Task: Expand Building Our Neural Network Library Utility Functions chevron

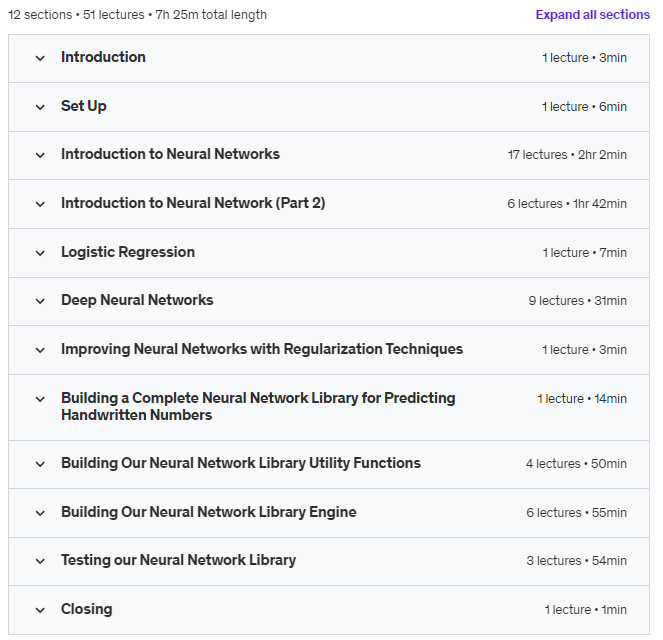Action: click(x=40, y=464)
